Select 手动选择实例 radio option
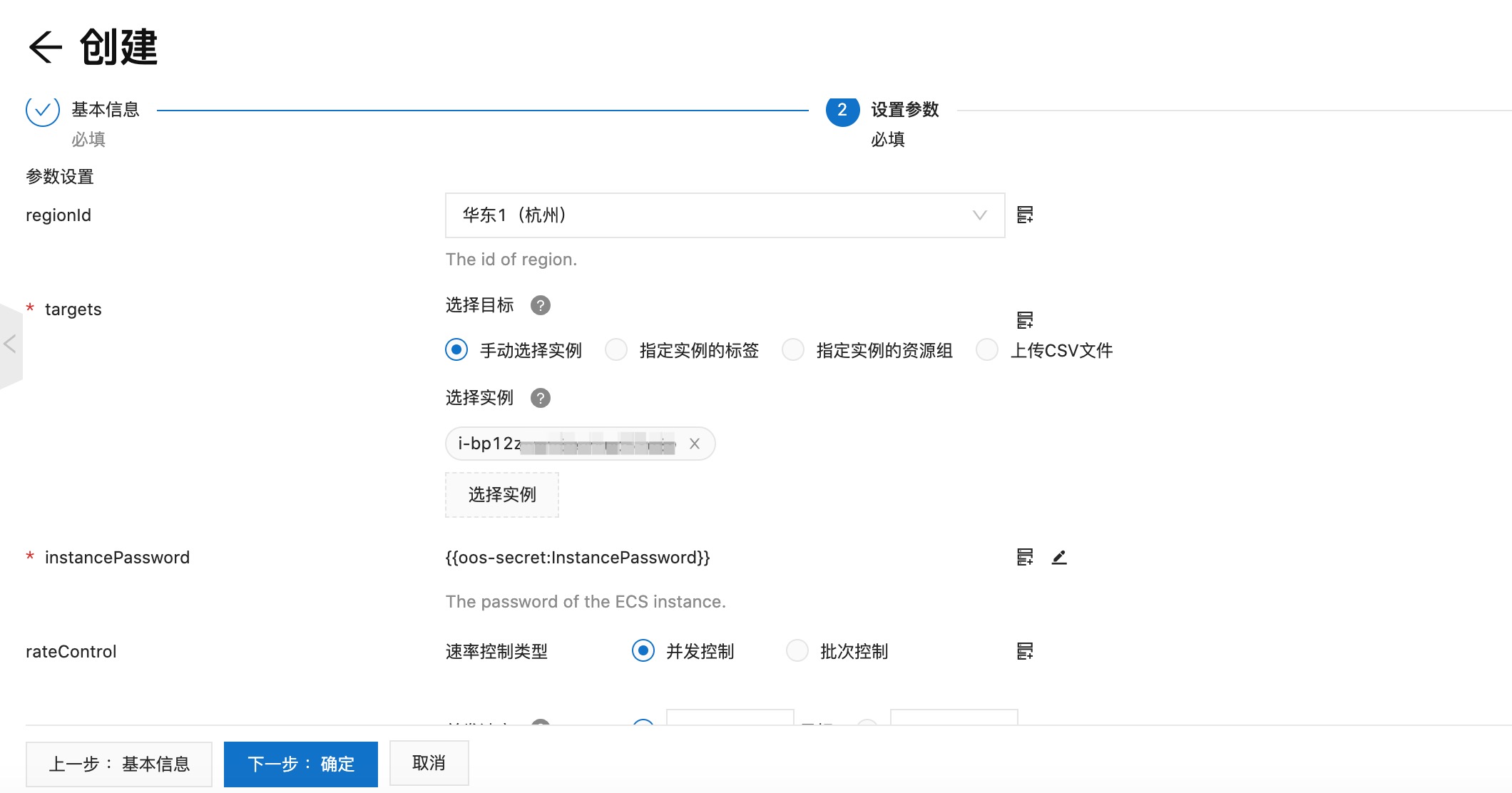Screen dimensions: 1512x793 (x=456, y=349)
